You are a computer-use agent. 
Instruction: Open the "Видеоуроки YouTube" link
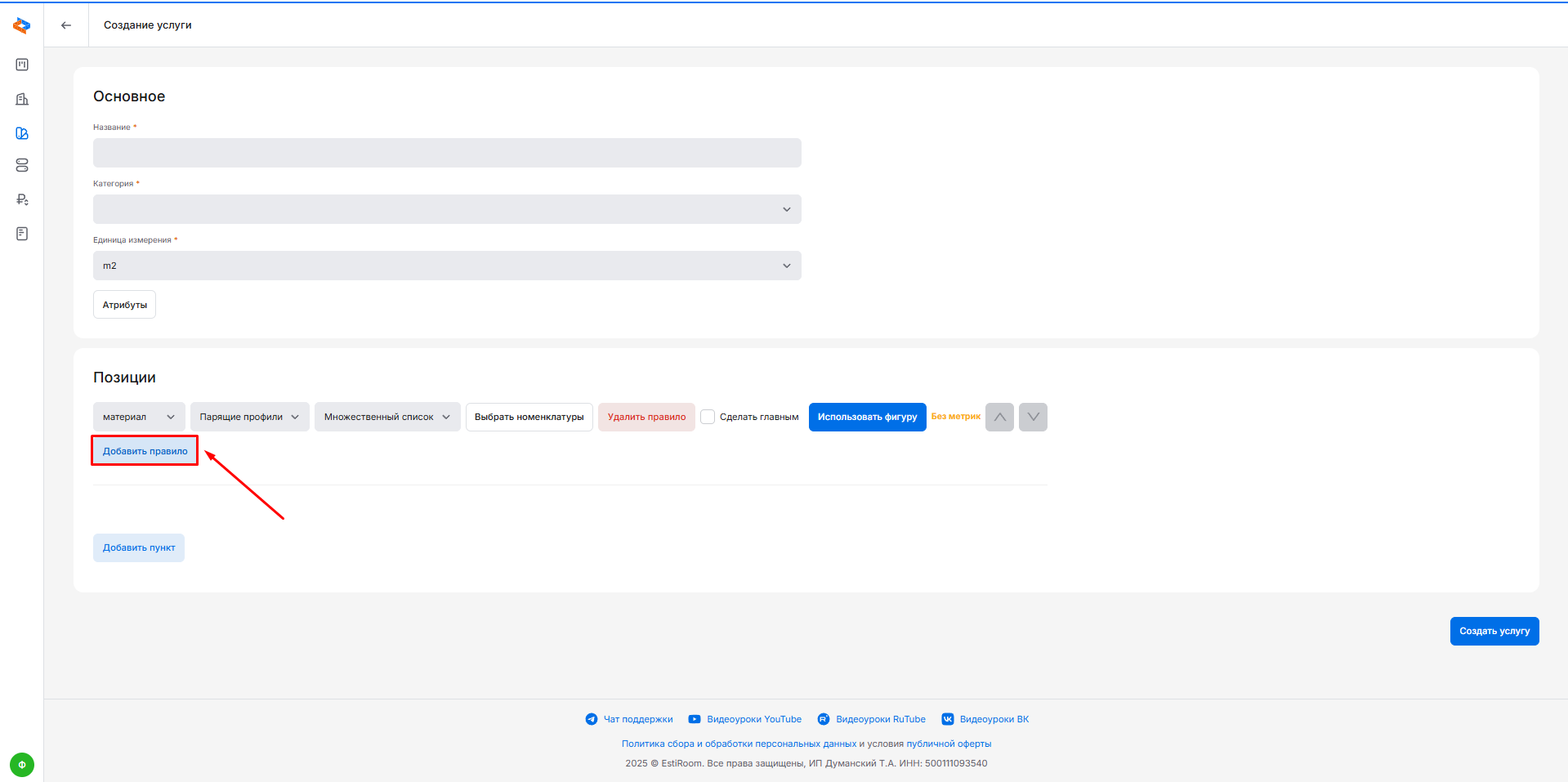pos(753,719)
